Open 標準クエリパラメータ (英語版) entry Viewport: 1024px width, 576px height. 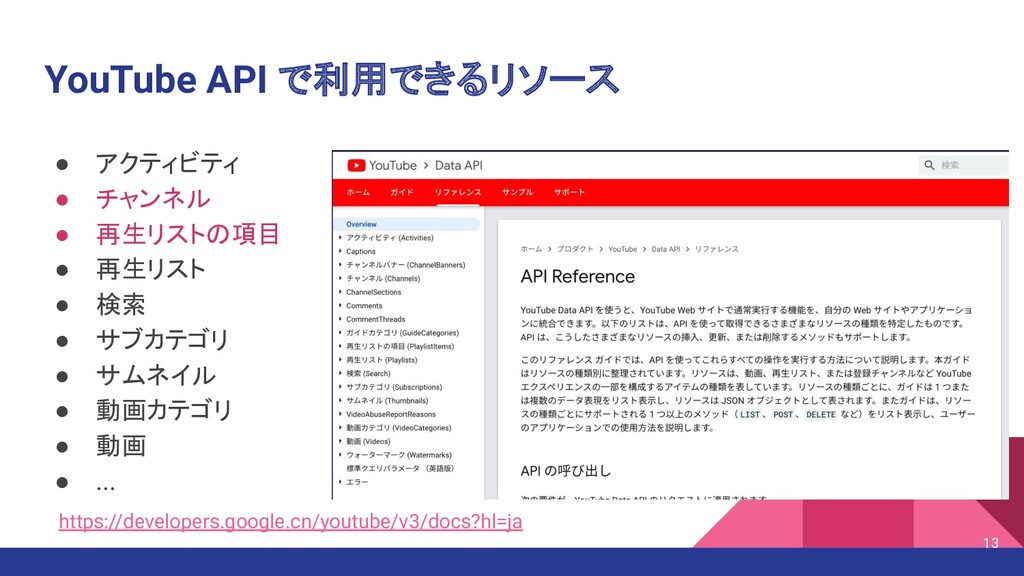point(400,468)
